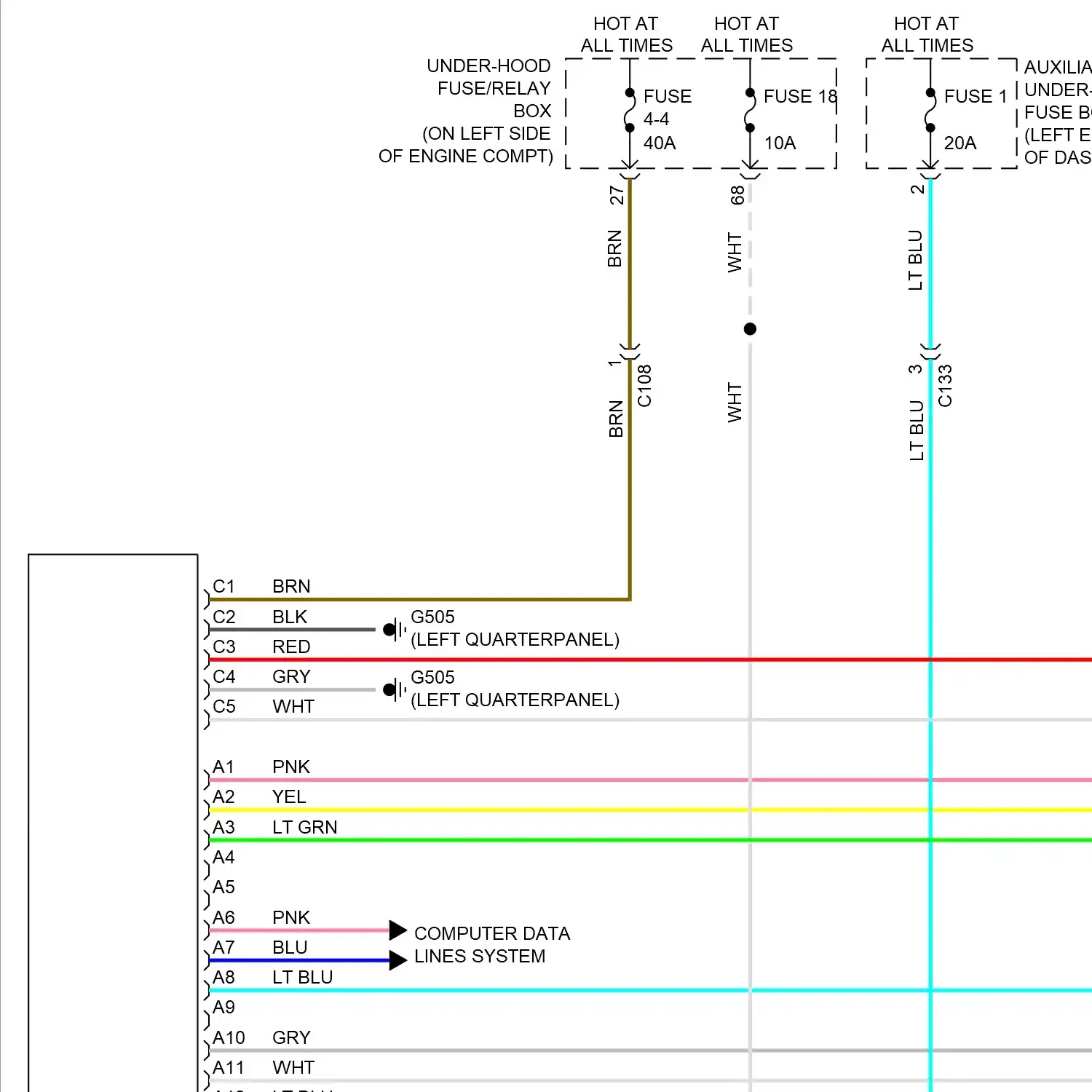This screenshot has height=1092, width=1092.
Task: Click the C108 connector symbol on the brown wire
Action: pyautogui.click(x=630, y=351)
